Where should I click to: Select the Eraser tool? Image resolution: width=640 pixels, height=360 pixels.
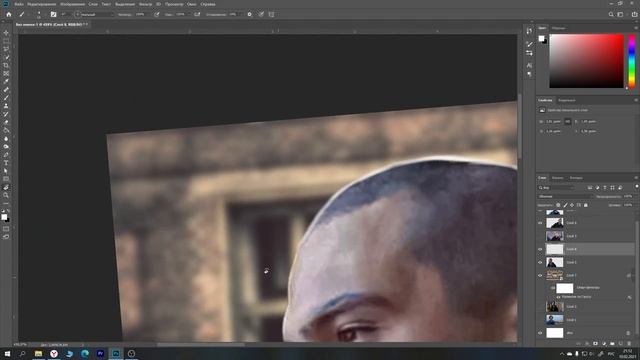coord(6,122)
